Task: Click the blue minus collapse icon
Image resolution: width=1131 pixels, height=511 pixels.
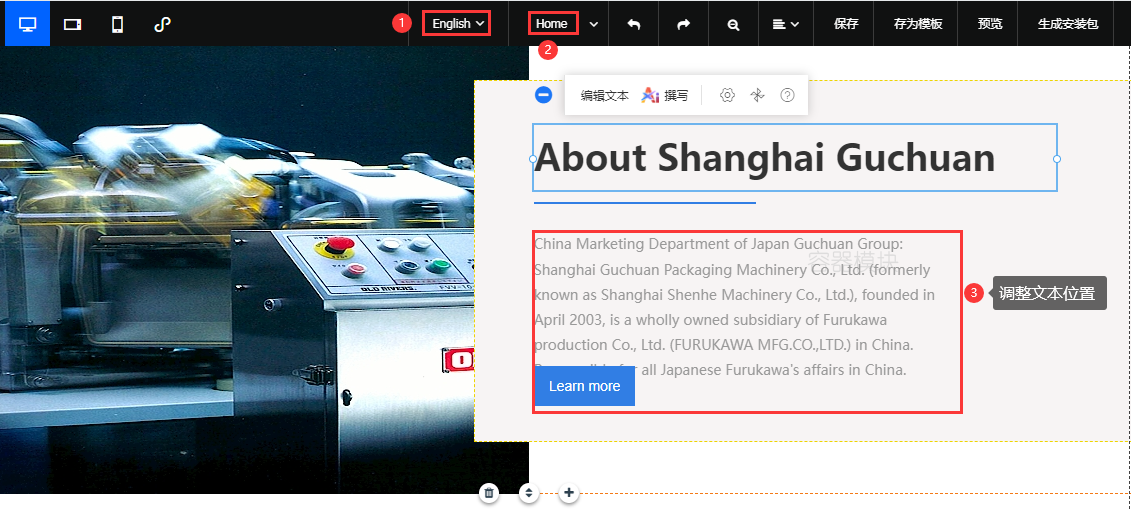Action: 544,95
